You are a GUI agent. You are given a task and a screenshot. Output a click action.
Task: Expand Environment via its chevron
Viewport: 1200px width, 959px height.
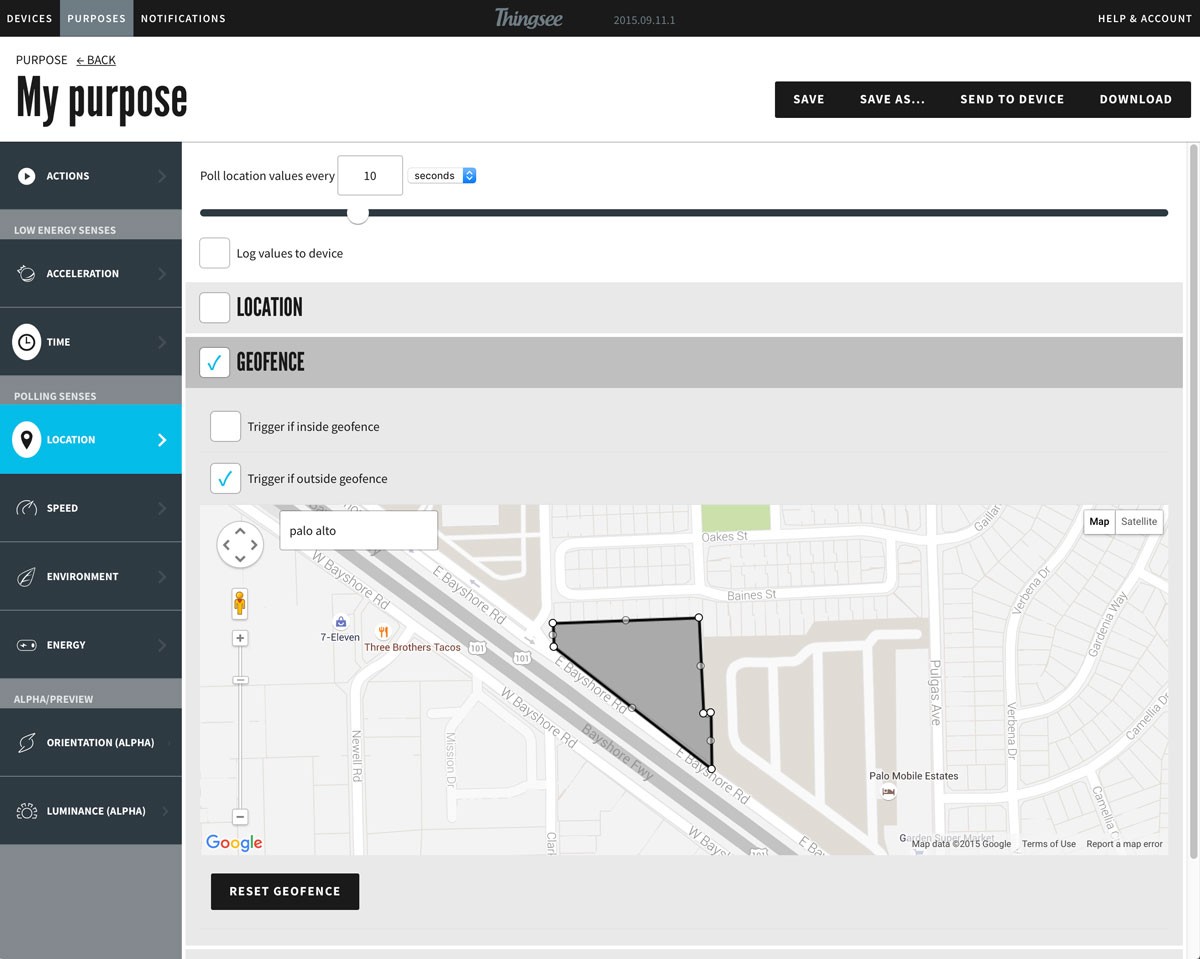click(162, 577)
